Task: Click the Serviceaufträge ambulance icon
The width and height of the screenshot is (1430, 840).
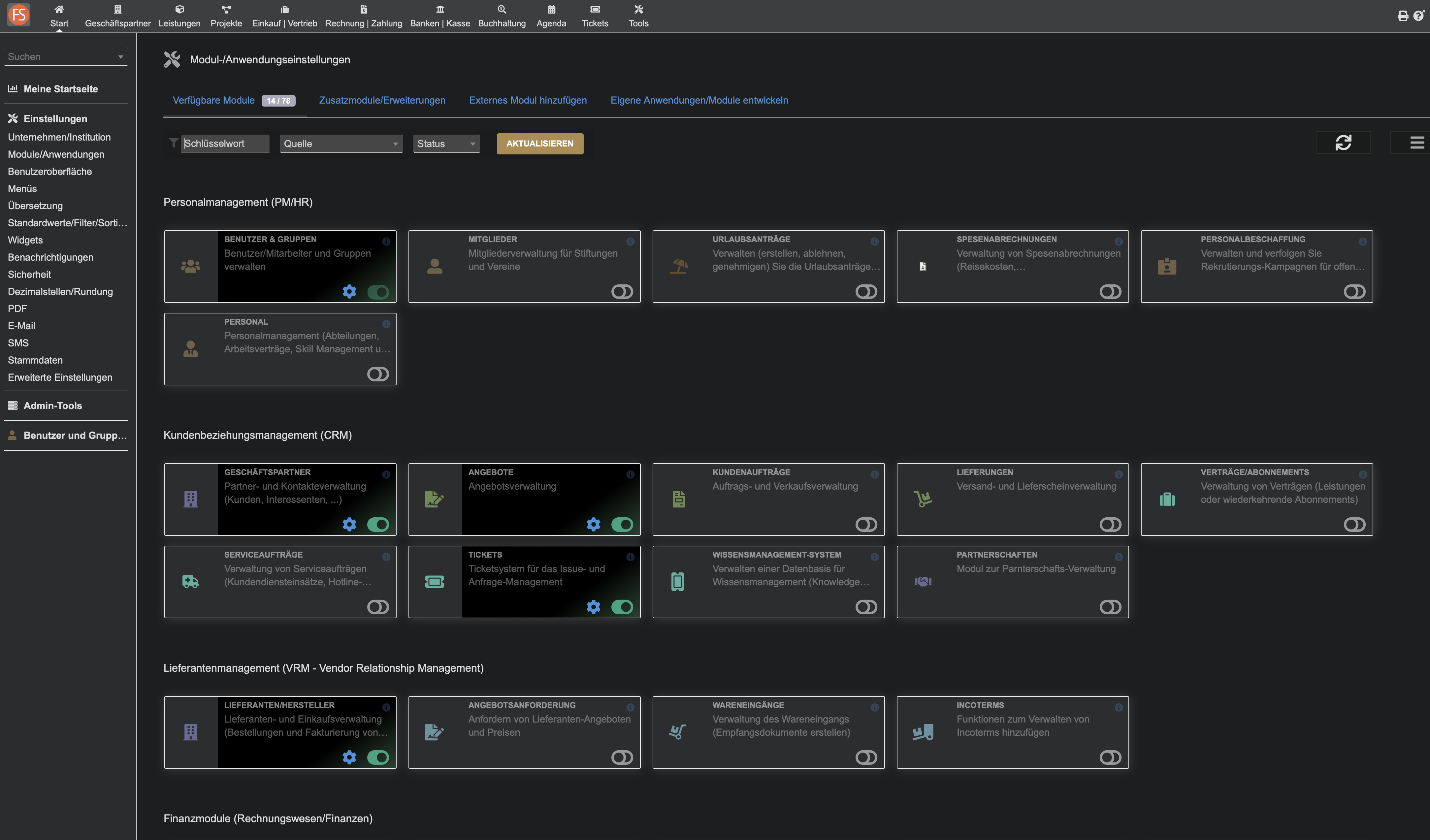Action: tap(191, 582)
